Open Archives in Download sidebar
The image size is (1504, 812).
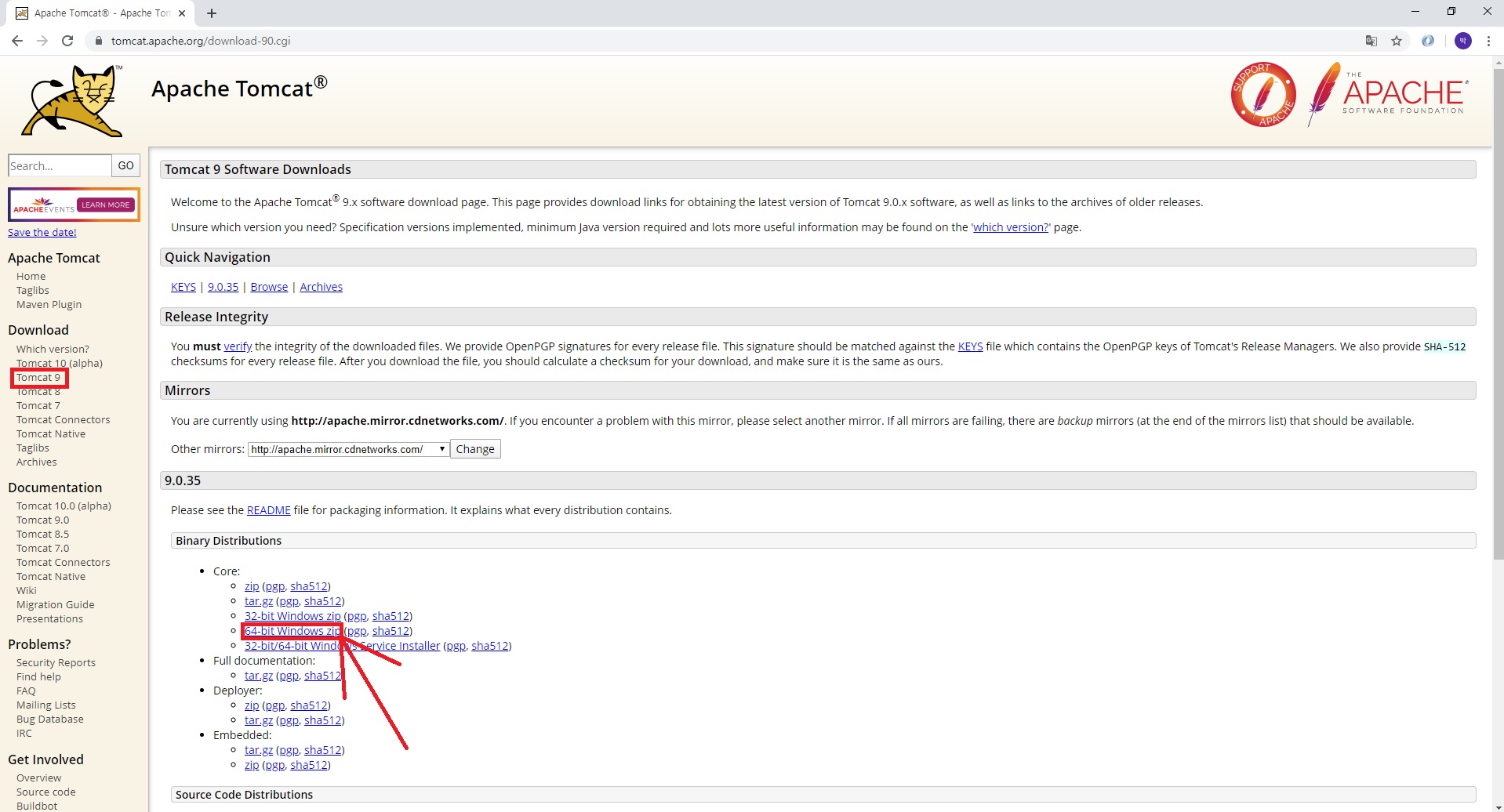coord(36,462)
